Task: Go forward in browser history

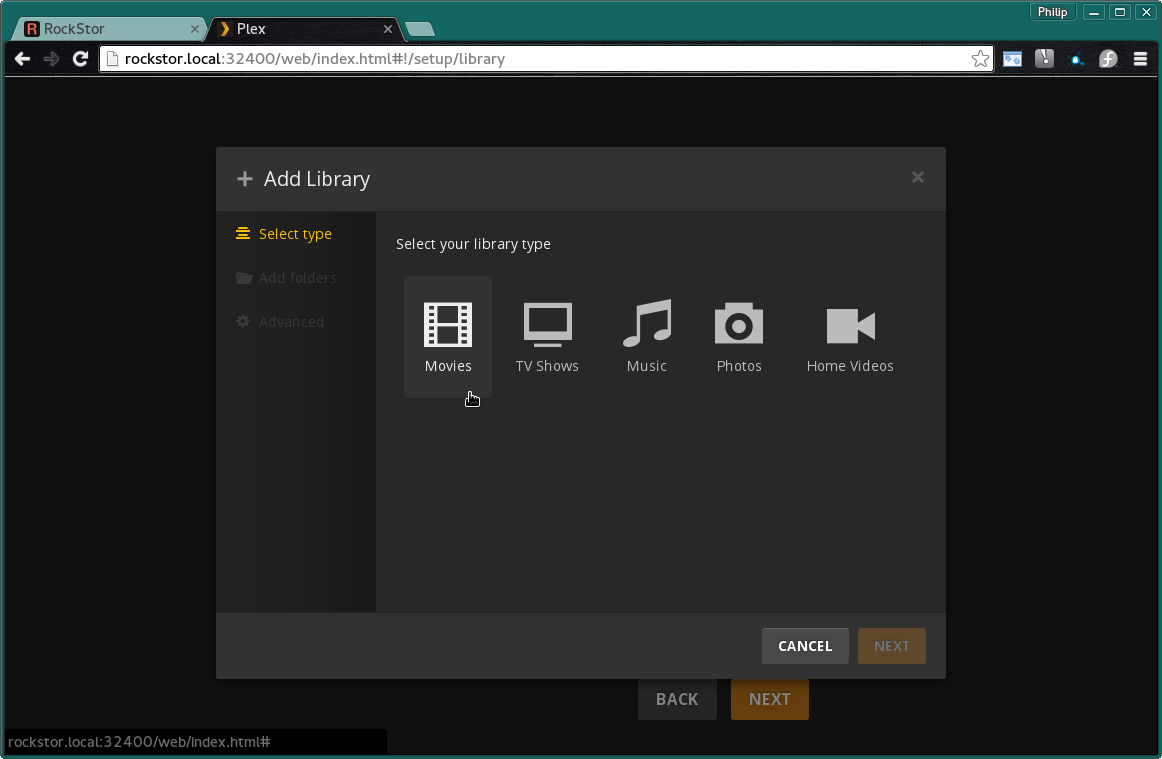Action: 51,59
